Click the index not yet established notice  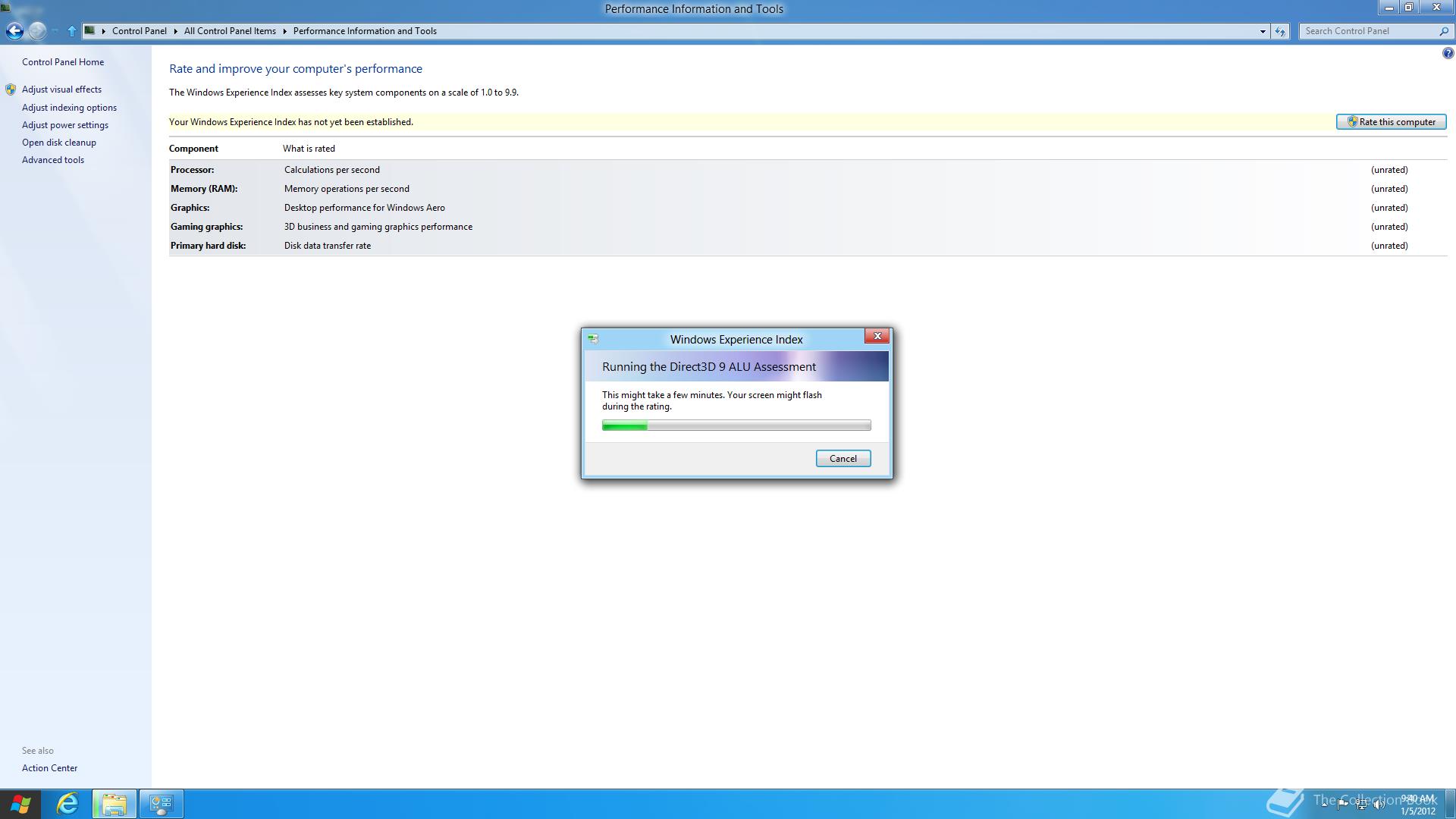tap(291, 122)
